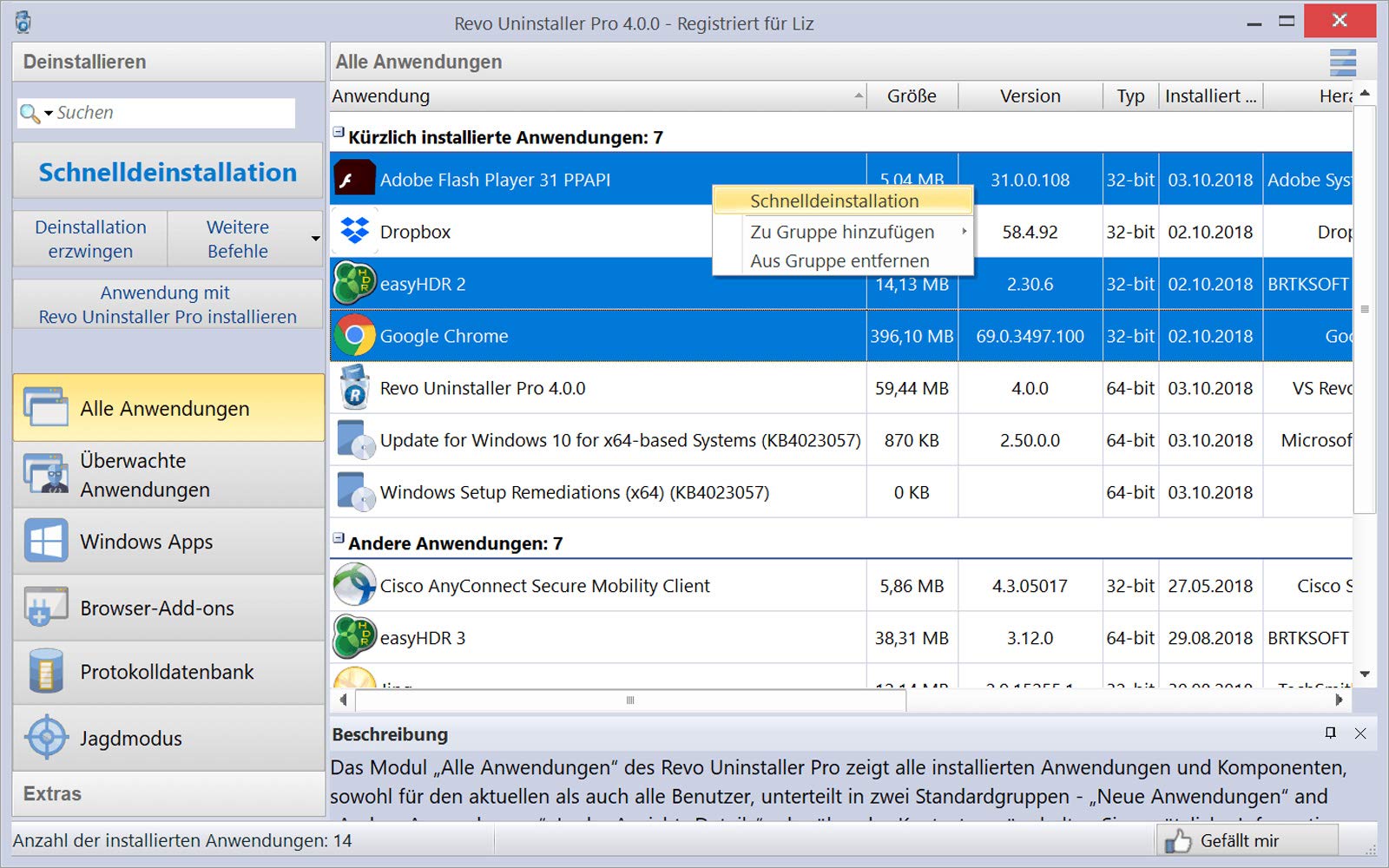1389x868 pixels.
Task: Click the horizontal scrollbar right arrow
Action: coord(1340,700)
